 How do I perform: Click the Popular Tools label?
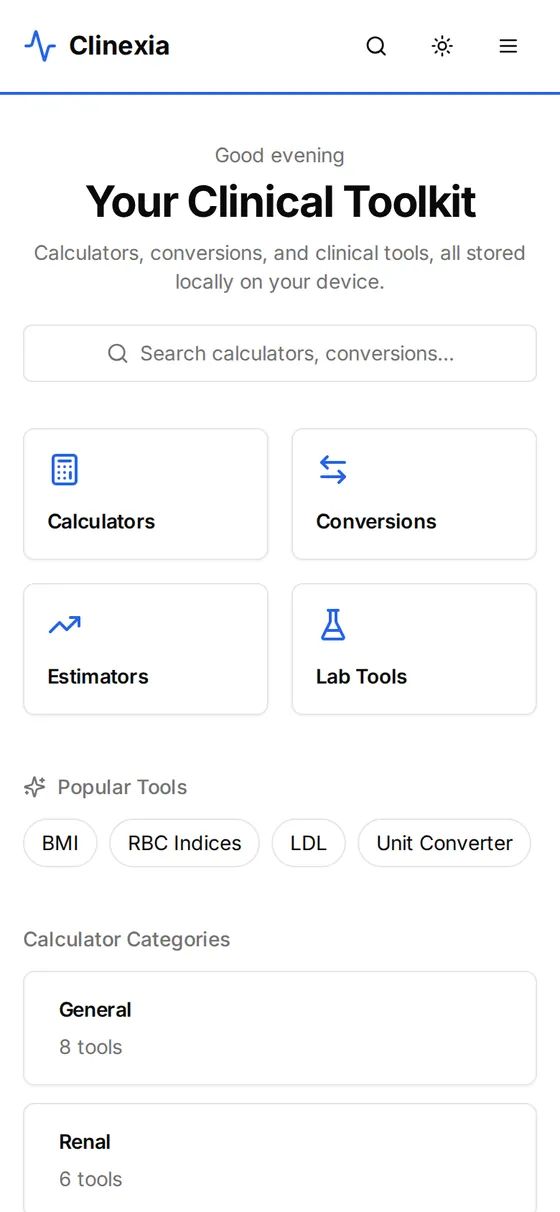coord(122,787)
